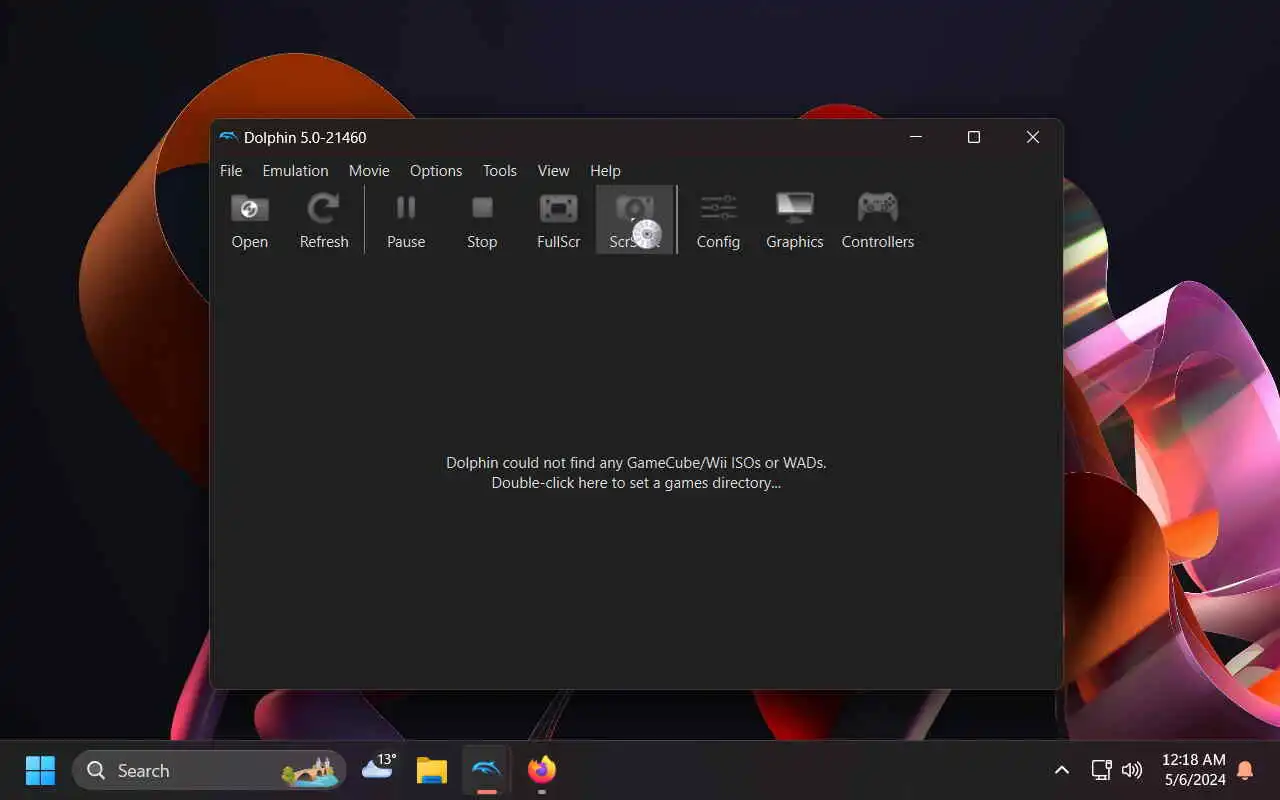
Task: Close the Dolphin window
Action: (x=1033, y=137)
